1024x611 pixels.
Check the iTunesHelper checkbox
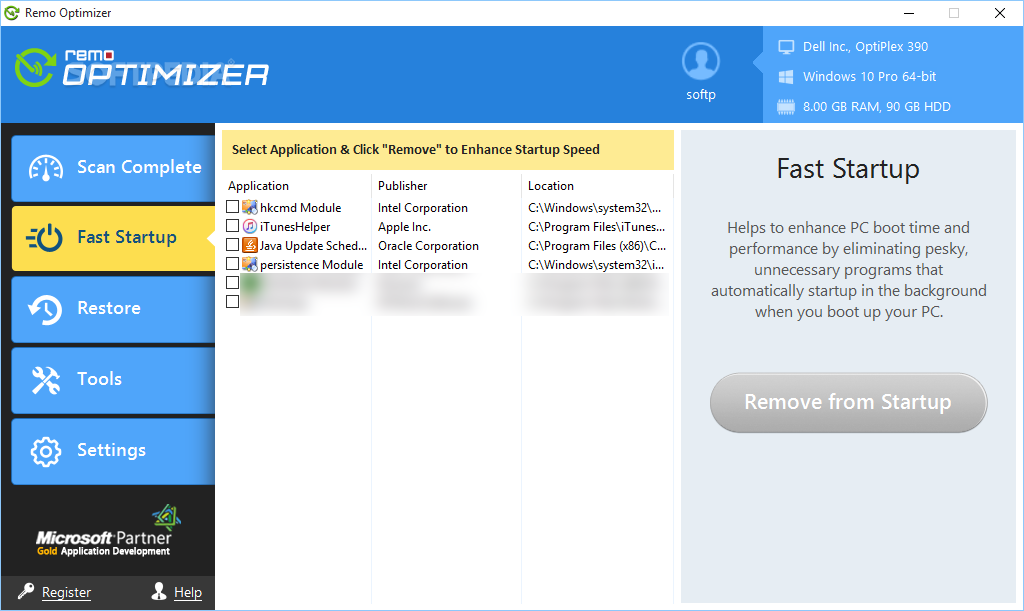click(x=232, y=226)
